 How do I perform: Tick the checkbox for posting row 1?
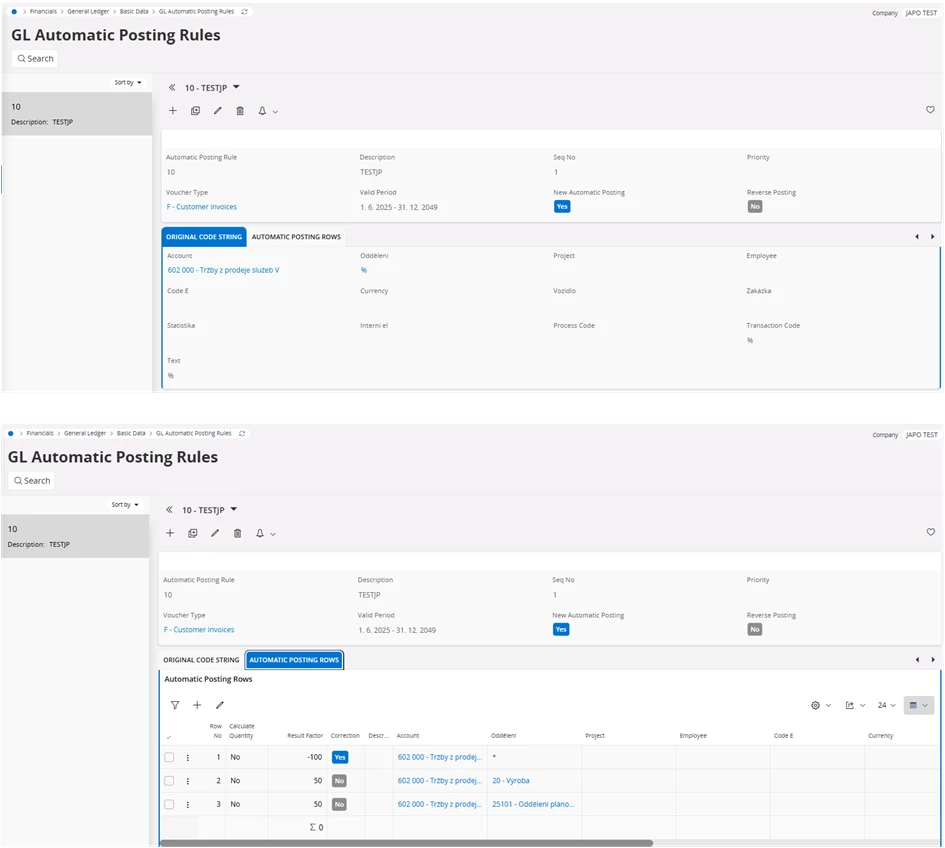click(x=169, y=758)
